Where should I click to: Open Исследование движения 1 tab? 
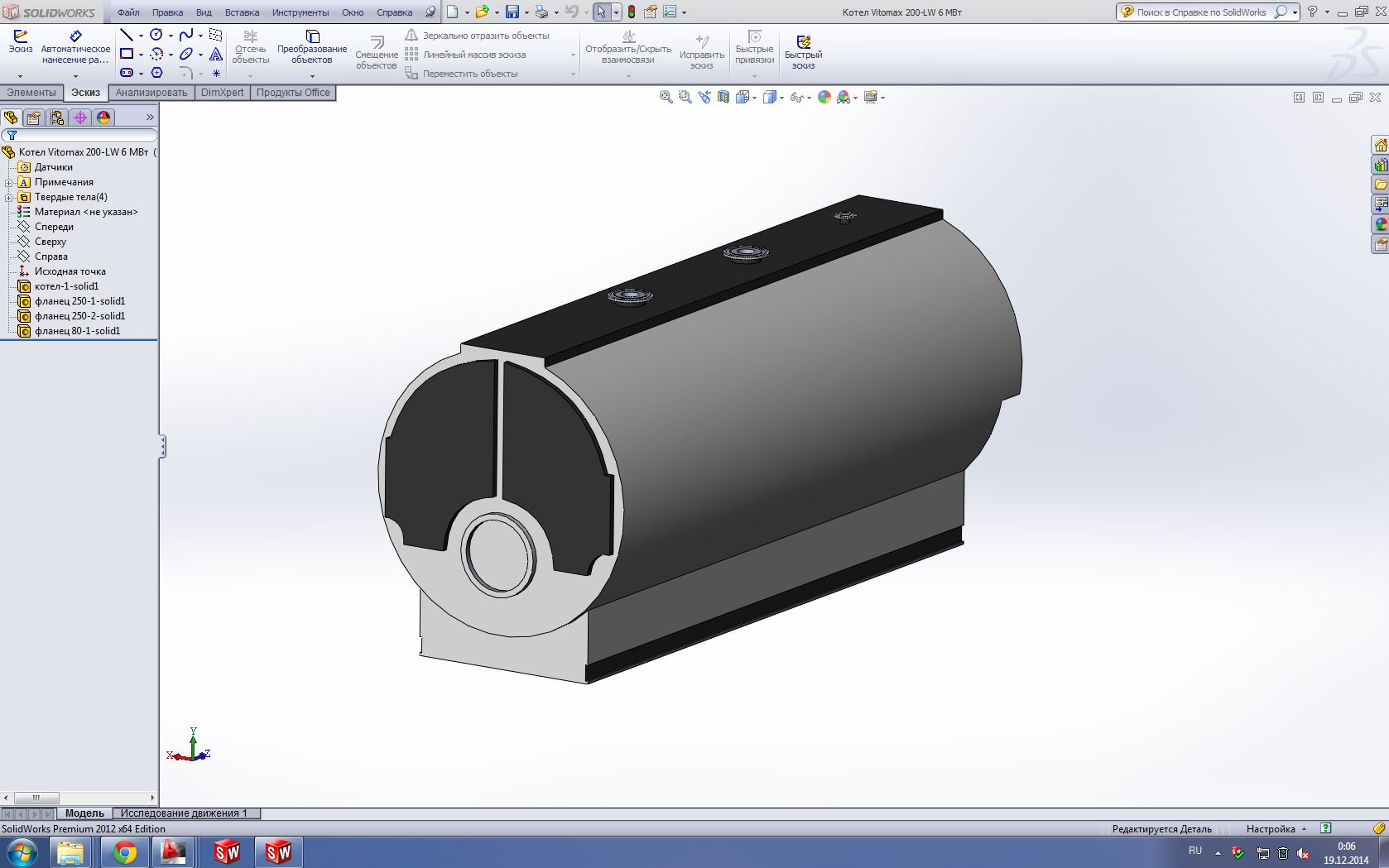pyautogui.click(x=184, y=813)
